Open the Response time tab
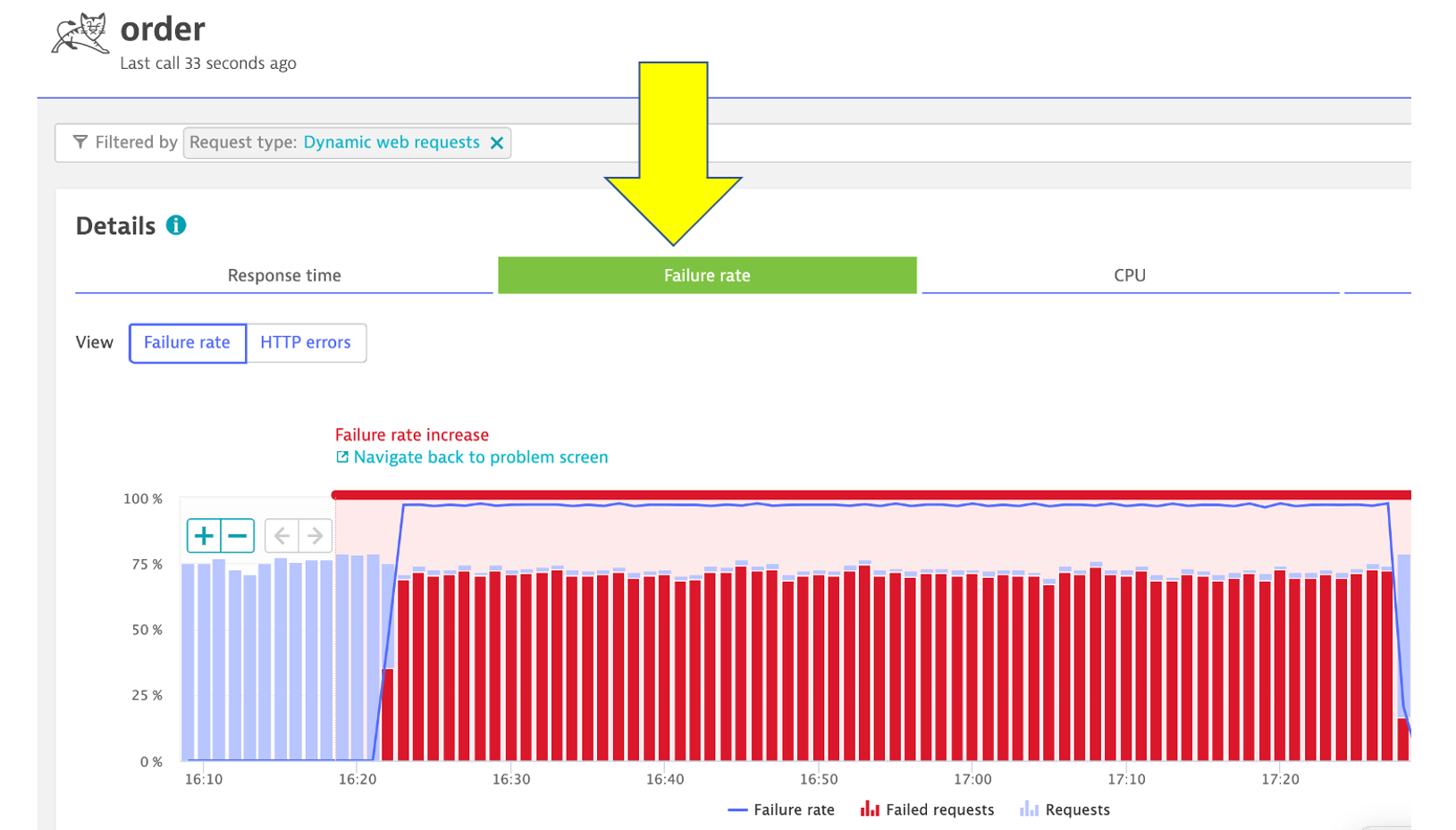The height and width of the screenshot is (830, 1456). [x=284, y=275]
